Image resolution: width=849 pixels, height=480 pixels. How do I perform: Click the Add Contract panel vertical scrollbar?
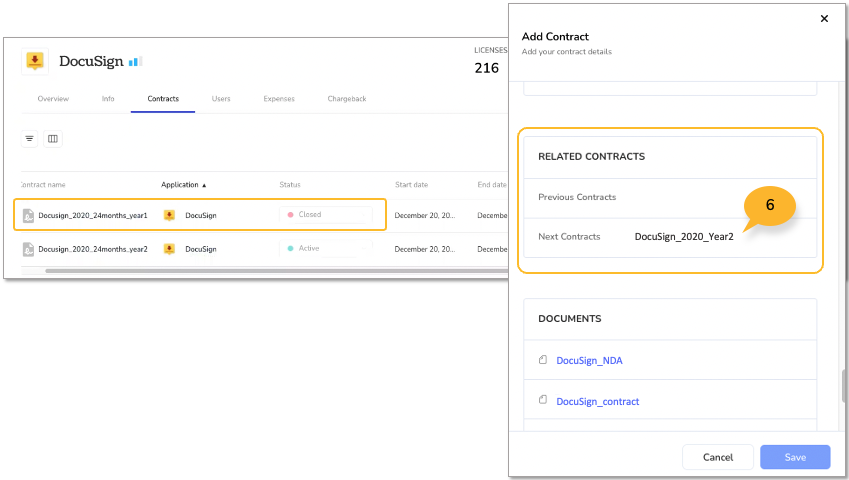(x=844, y=385)
